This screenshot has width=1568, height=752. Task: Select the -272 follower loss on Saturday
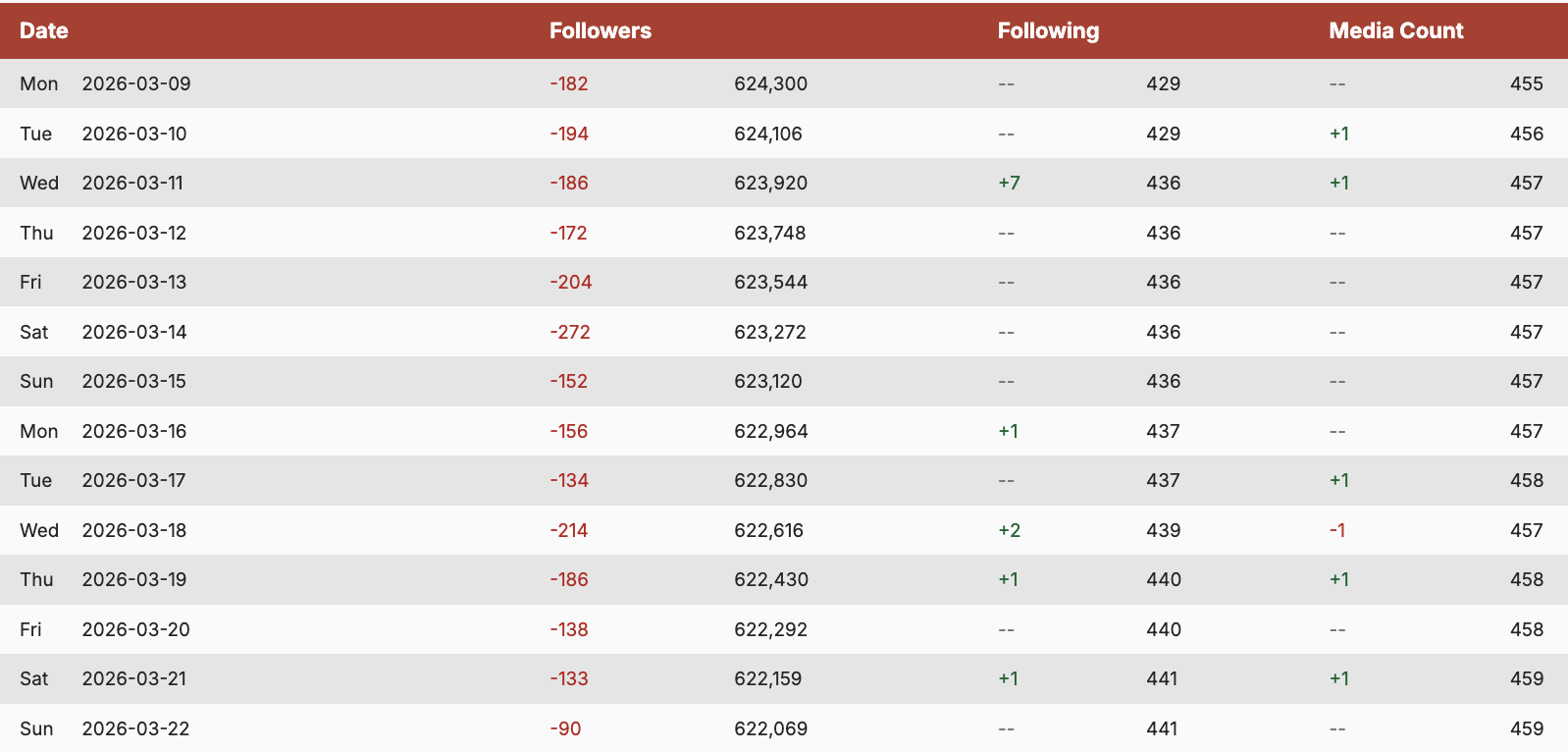(569, 332)
